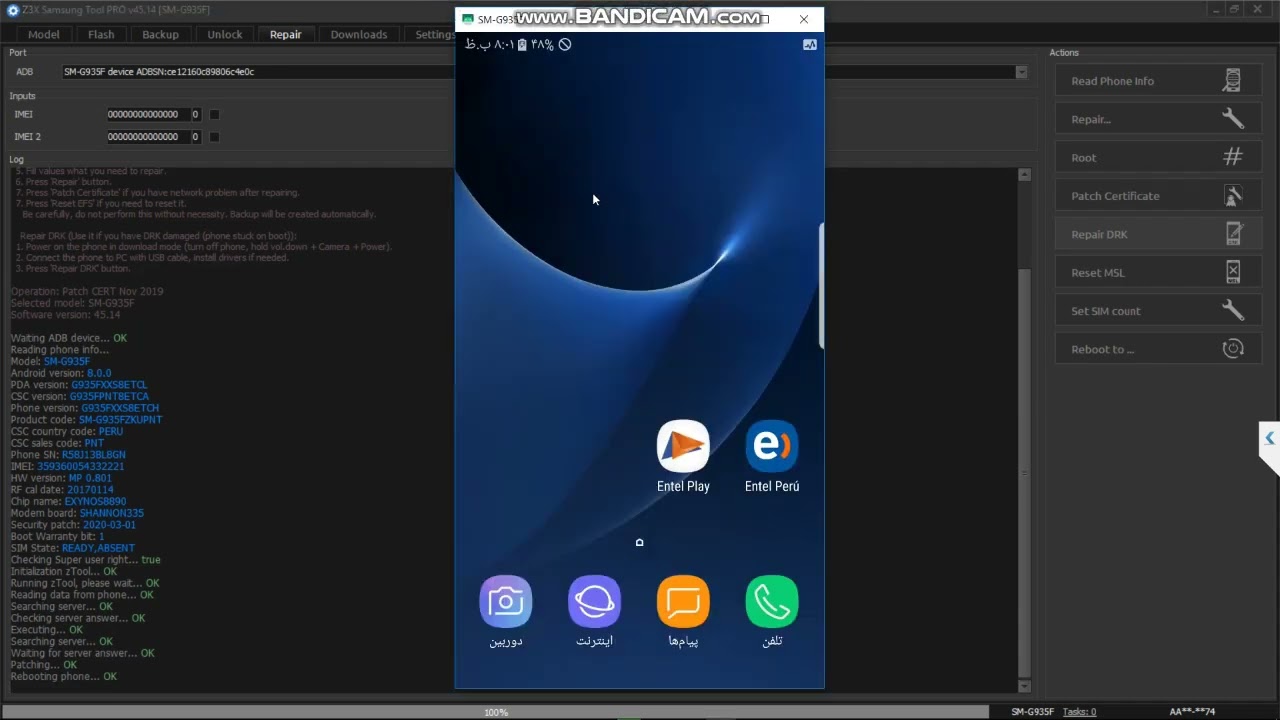Screen dimensions: 1280x720
Task: Click log line 'SIM State: READY,ABSENT'
Action: [72, 548]
